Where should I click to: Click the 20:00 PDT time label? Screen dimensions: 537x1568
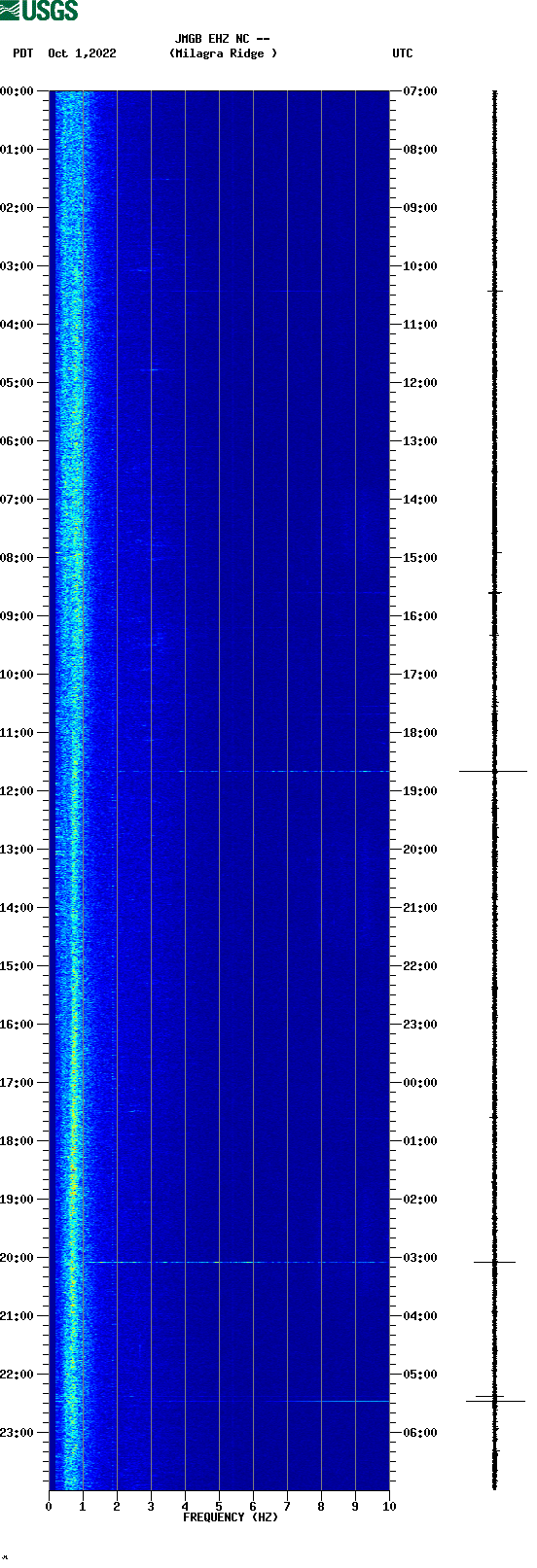18,1258
